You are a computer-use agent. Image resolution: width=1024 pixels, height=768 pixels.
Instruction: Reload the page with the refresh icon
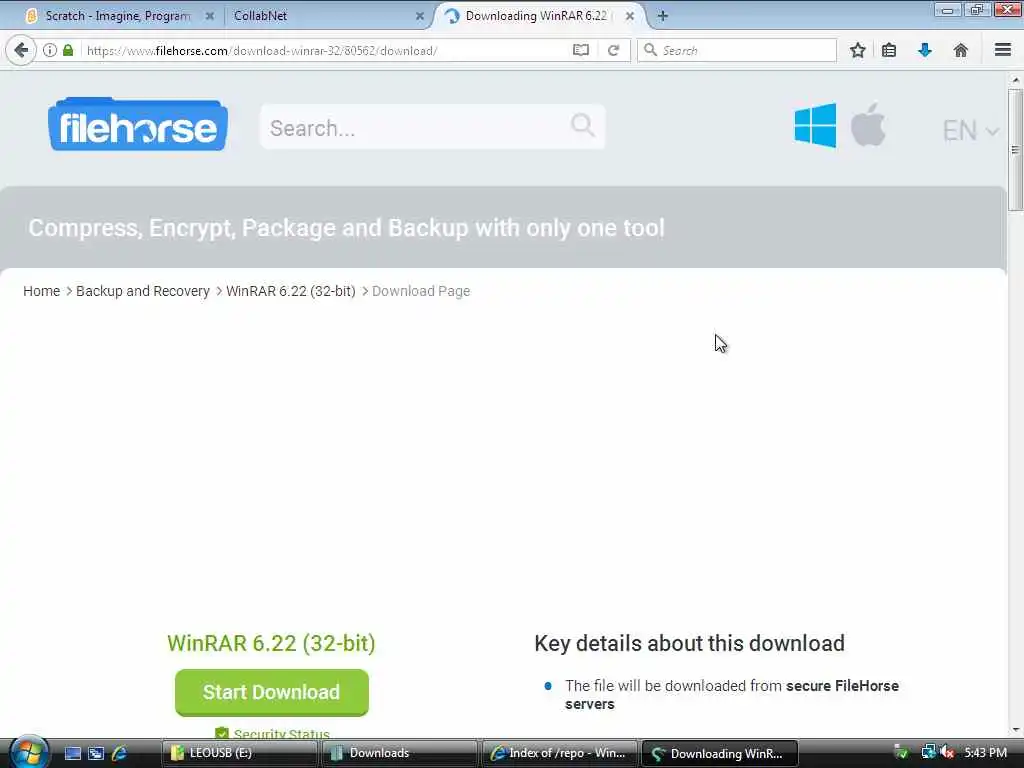[613, 50]
